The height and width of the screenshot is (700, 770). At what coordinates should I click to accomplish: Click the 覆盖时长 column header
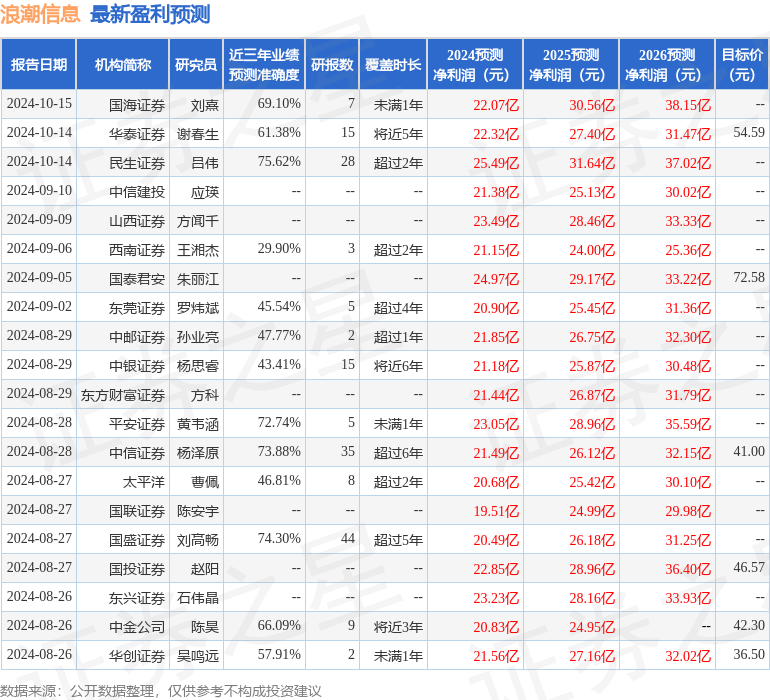(393, 64)
